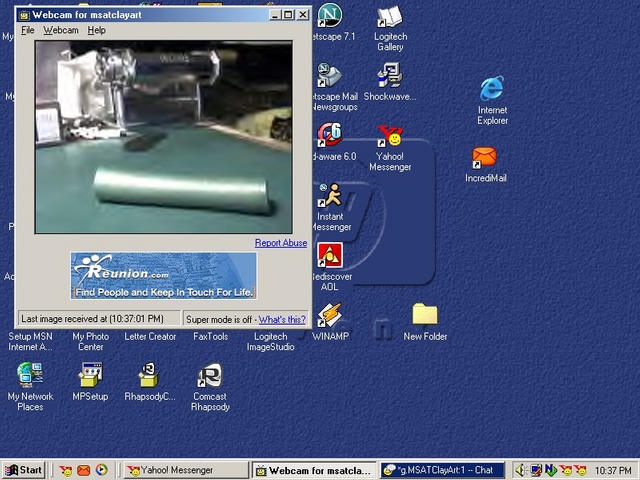Select the Netscape Mail Newsgroups icon
Viewport: 640px width, 480px height.
click(330, 76)
